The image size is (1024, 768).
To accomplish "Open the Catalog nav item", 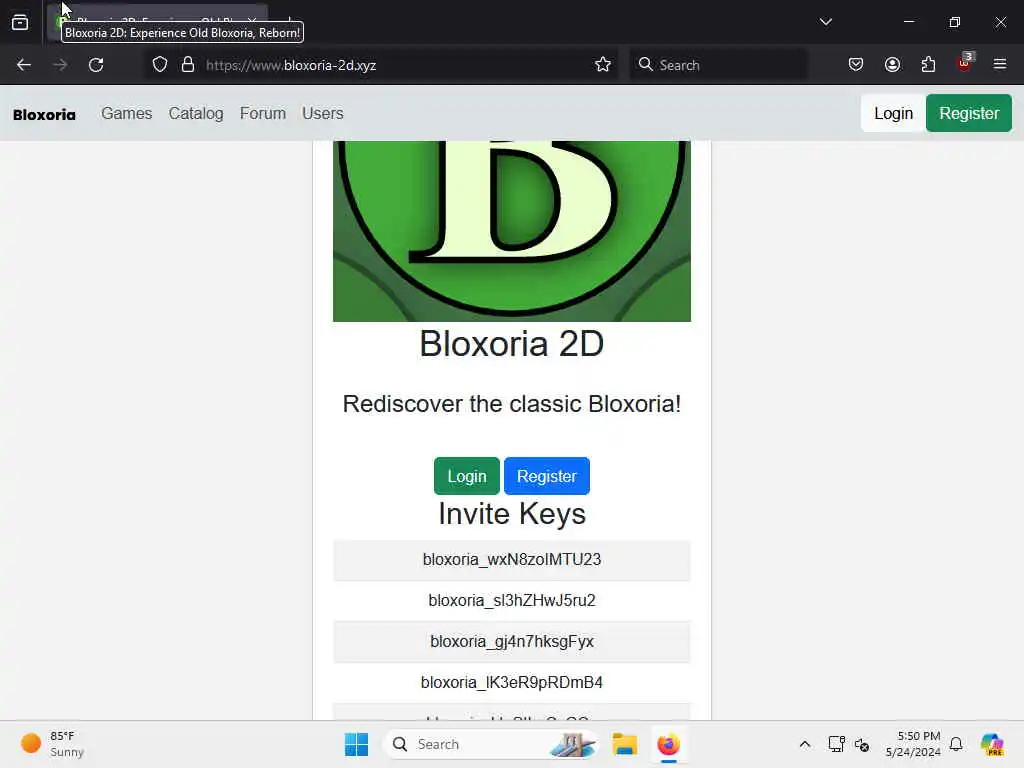I will (196, 114).
